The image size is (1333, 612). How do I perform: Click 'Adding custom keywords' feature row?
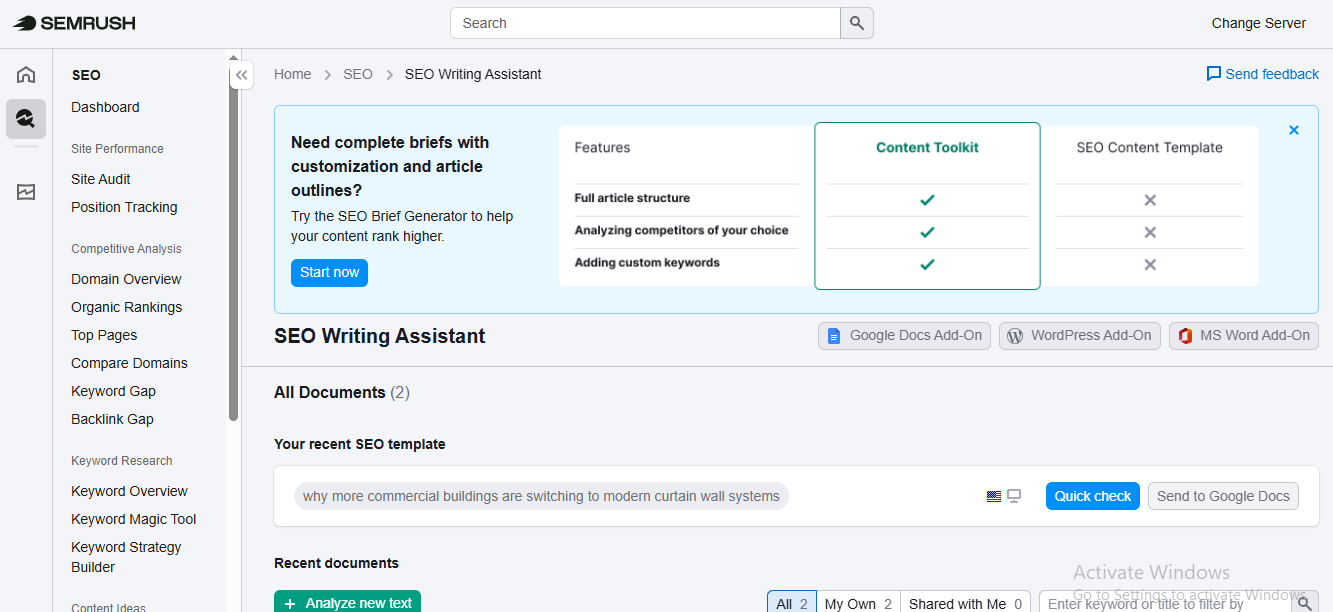647,262
